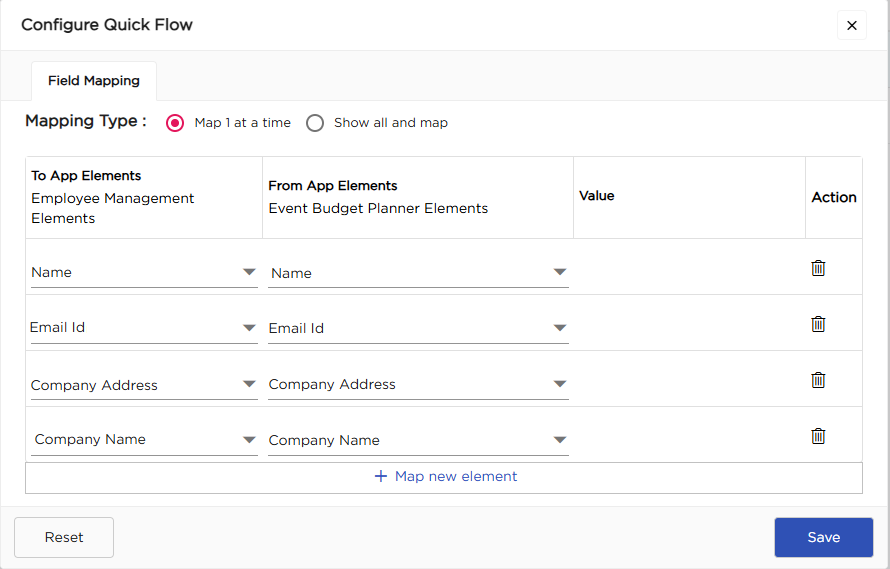
Task: Open To App Email Id dropdown
Action: tap(144, 328)
